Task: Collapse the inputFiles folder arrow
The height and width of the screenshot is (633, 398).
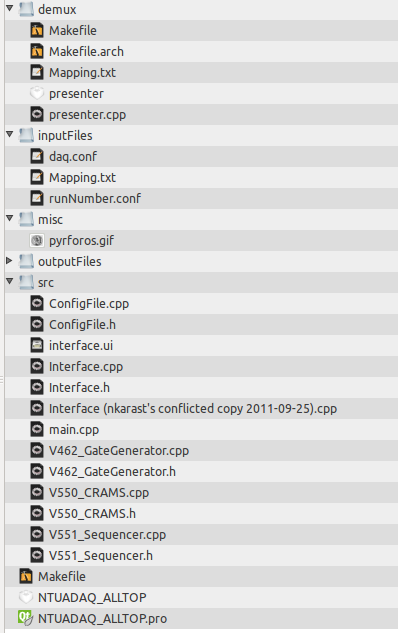Action: (x=10, y=134)
